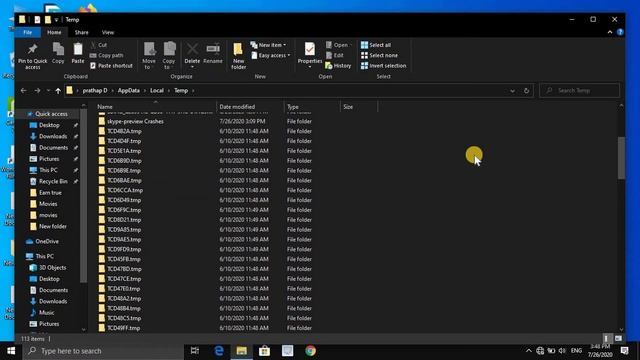Select Quick access in the navigation pane
The width and height of the screenshot is (640, 360).
click(x=51, y=114)
